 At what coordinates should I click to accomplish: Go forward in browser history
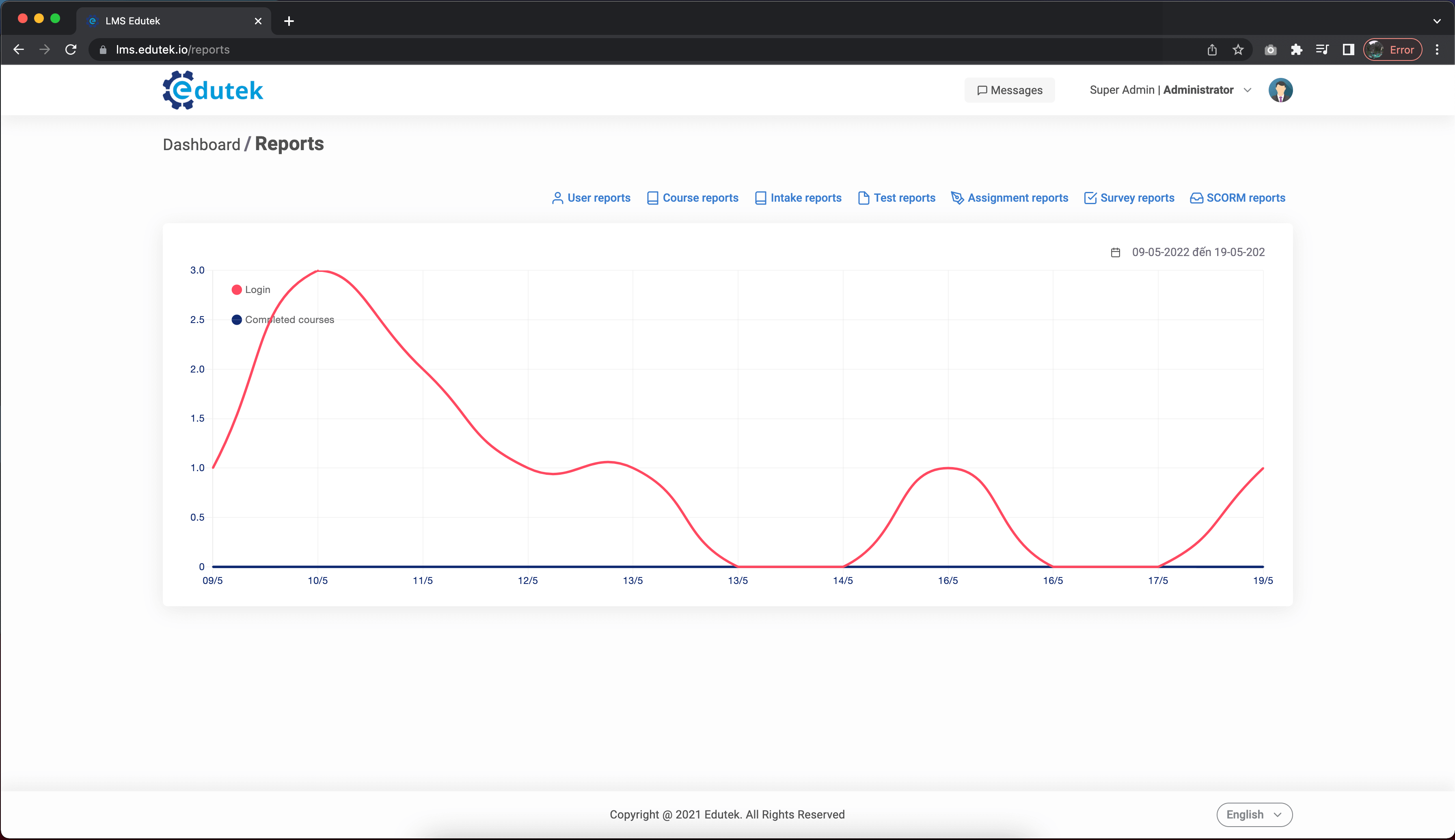tap(44, 50)
